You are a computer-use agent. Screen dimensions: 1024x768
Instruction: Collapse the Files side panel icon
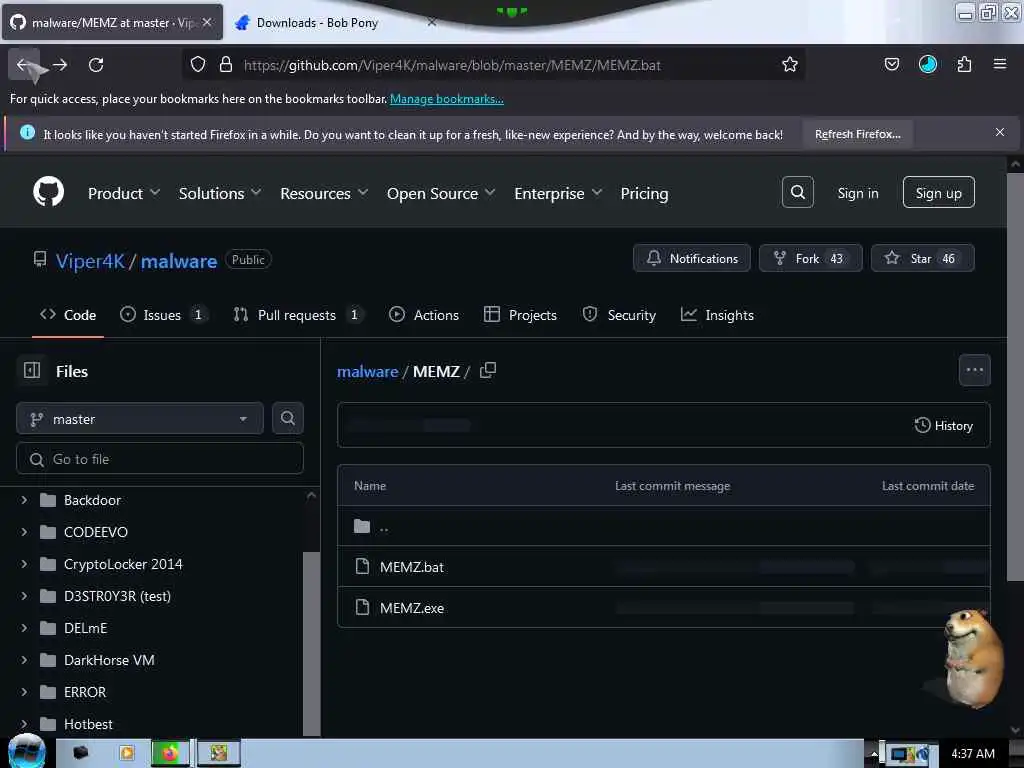(32, 370)
